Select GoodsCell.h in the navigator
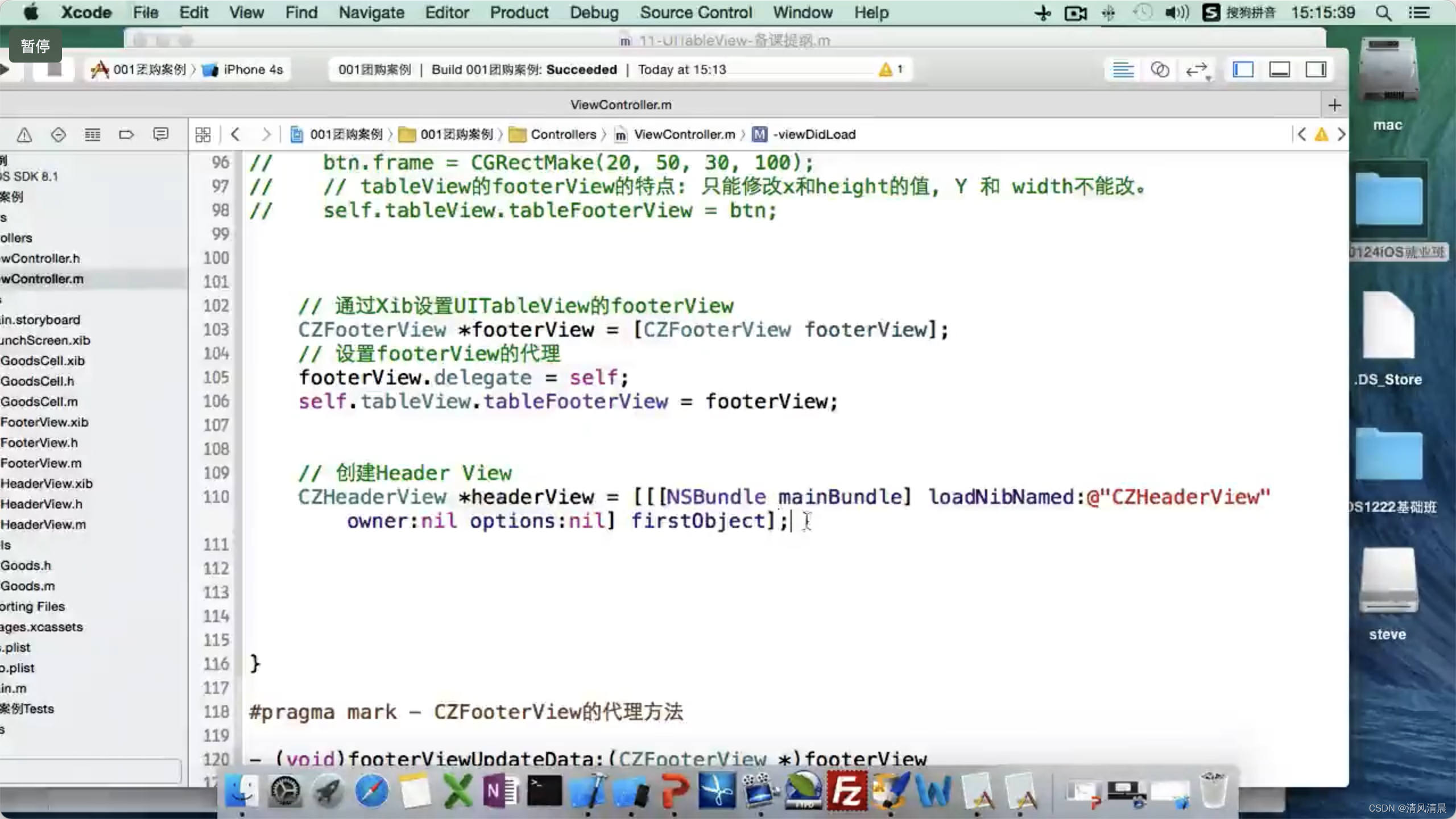Screen dimensions: 1456x819 pyautogui.click(x=38, y=381)
